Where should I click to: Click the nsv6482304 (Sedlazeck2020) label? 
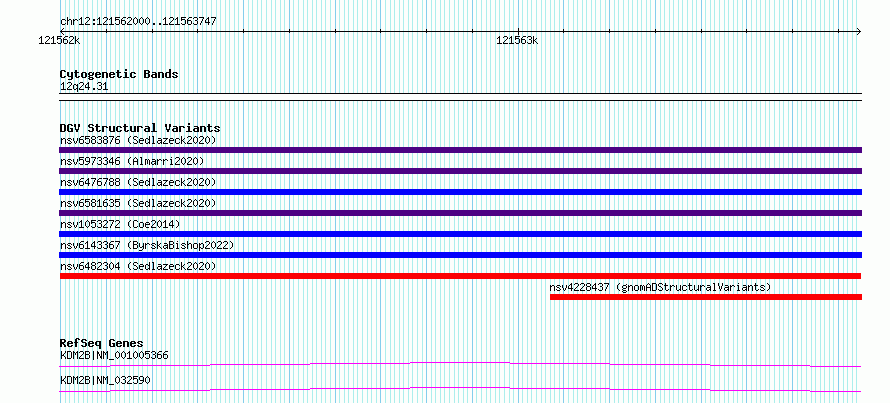(138, 266)
